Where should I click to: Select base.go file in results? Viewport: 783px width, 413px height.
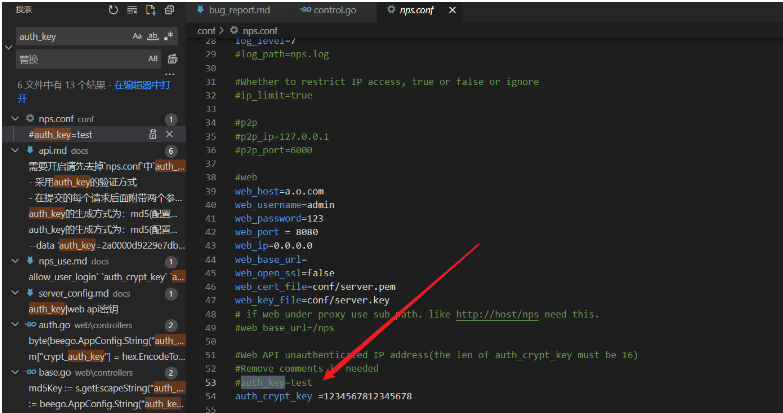[55, 372]
